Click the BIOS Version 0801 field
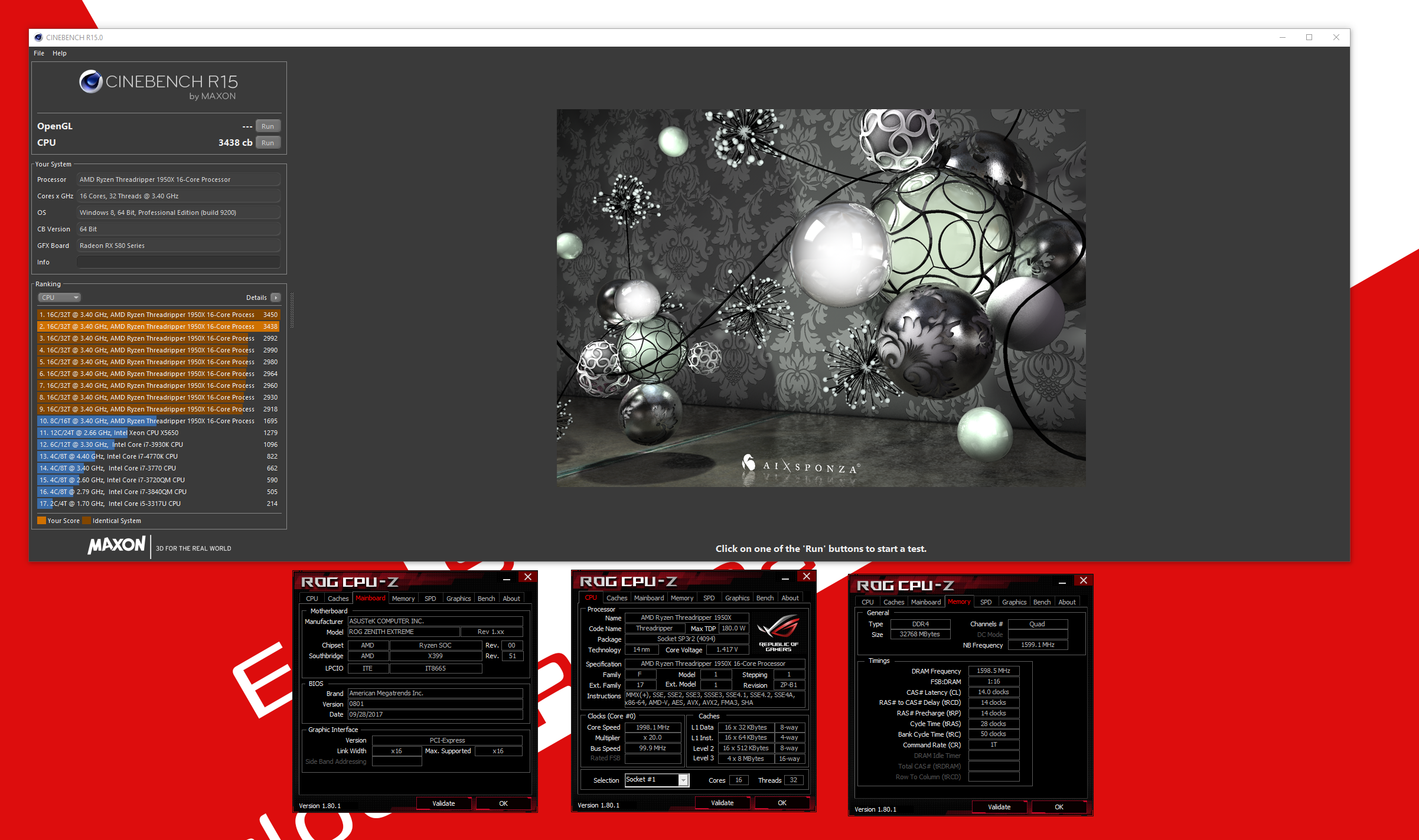Screen dimensions: 1419x840 (435, 704)
